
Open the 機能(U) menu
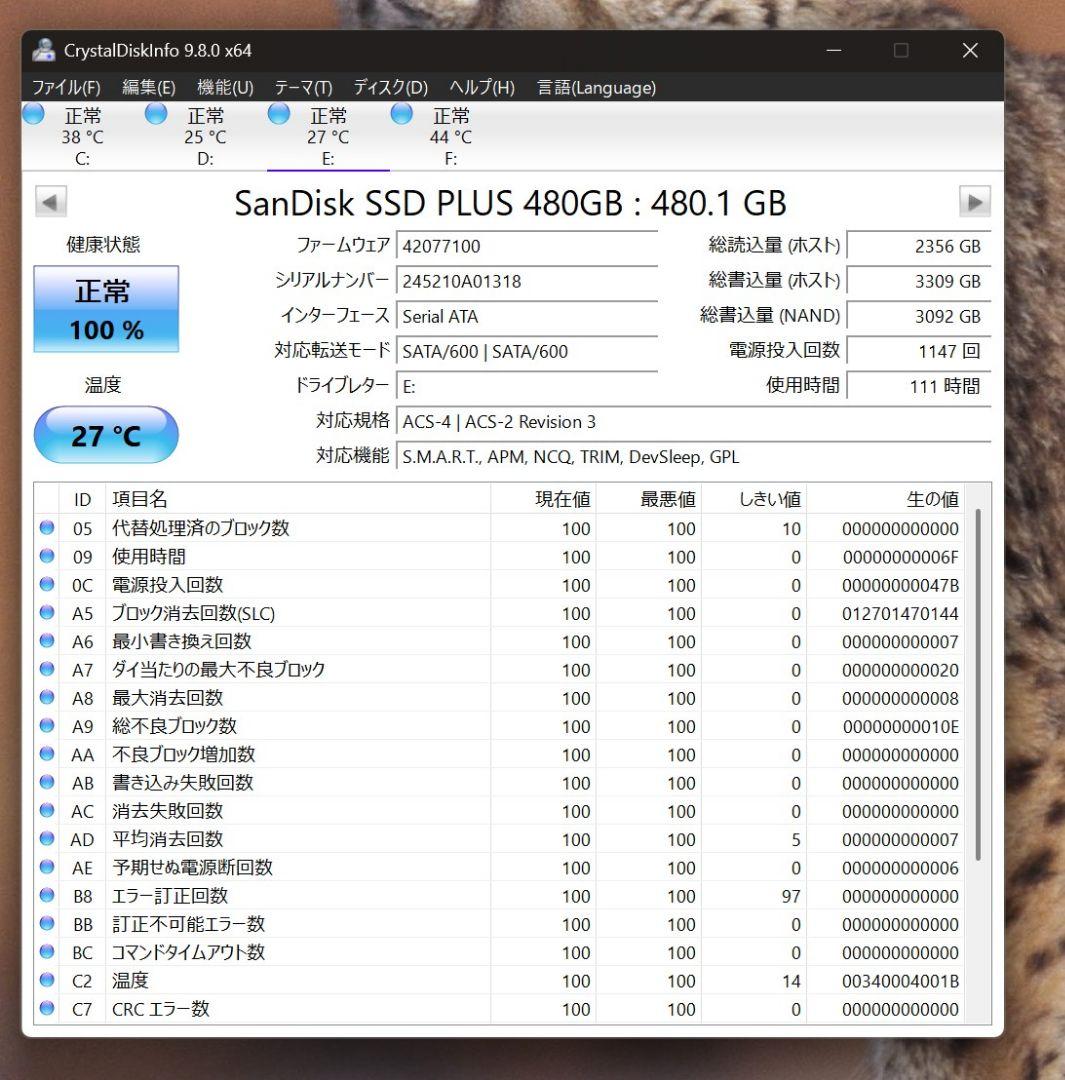point(225,87)
